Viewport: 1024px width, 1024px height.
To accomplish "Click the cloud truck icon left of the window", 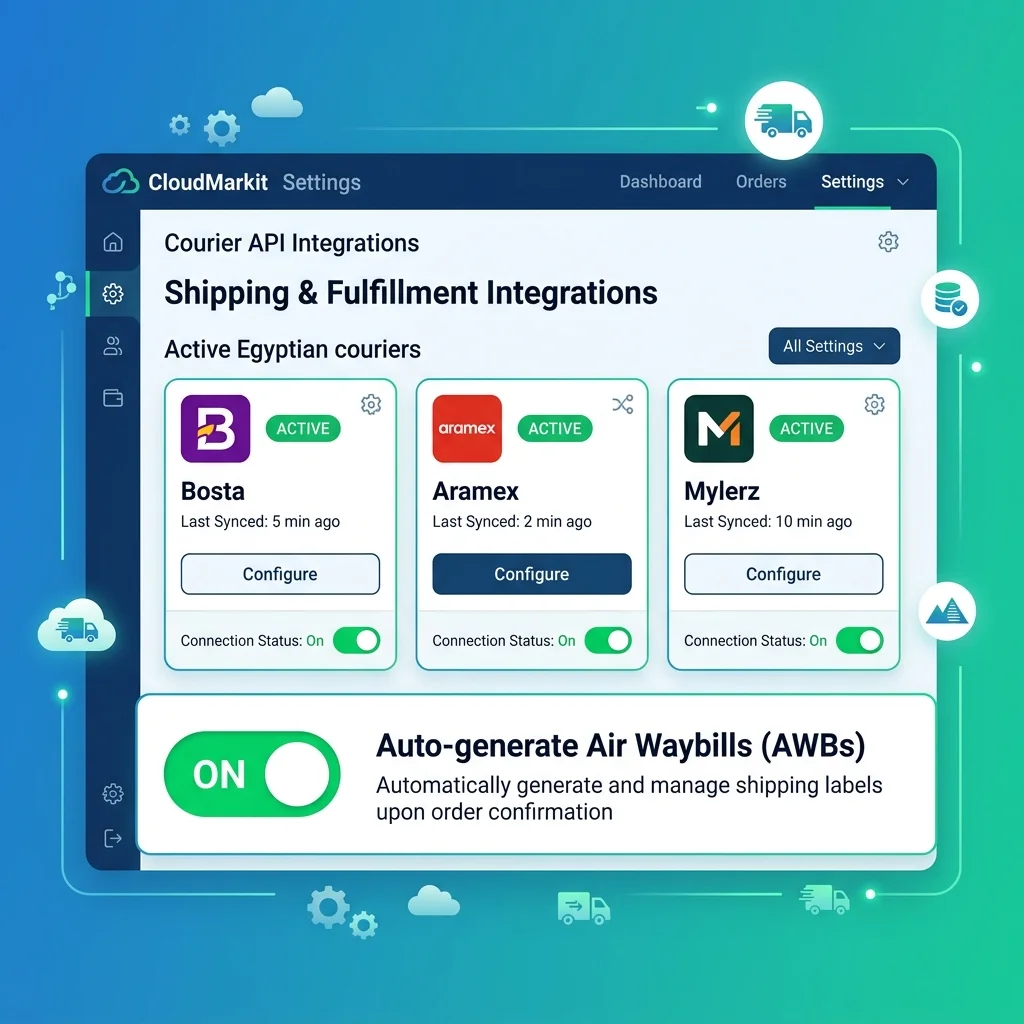I will coord(77,626).
